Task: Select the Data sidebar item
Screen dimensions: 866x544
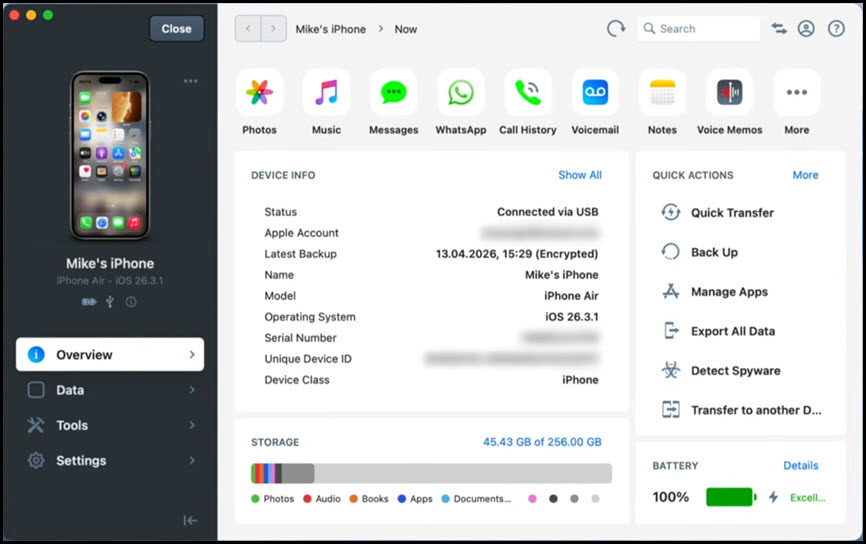Action: click(x=110, y=390)
